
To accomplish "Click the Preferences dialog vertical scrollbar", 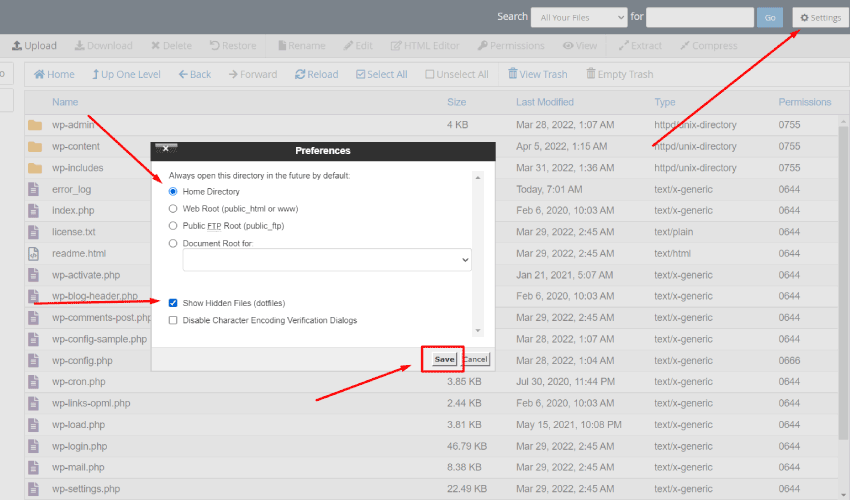I will click(x=477, y=253).
